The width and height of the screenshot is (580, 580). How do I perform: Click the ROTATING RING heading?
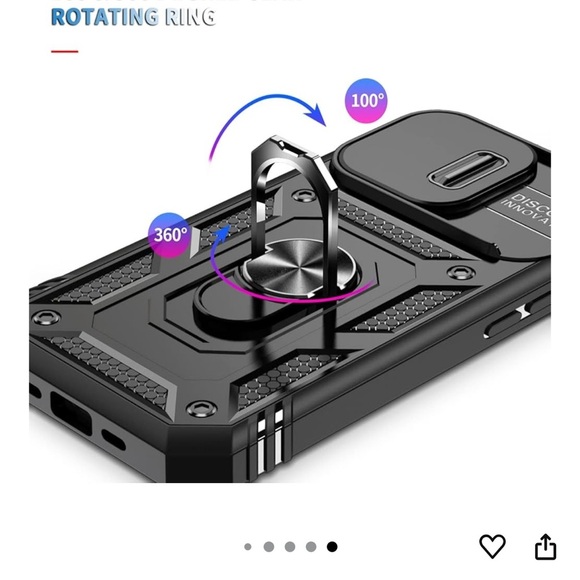[x=133, y=17]
